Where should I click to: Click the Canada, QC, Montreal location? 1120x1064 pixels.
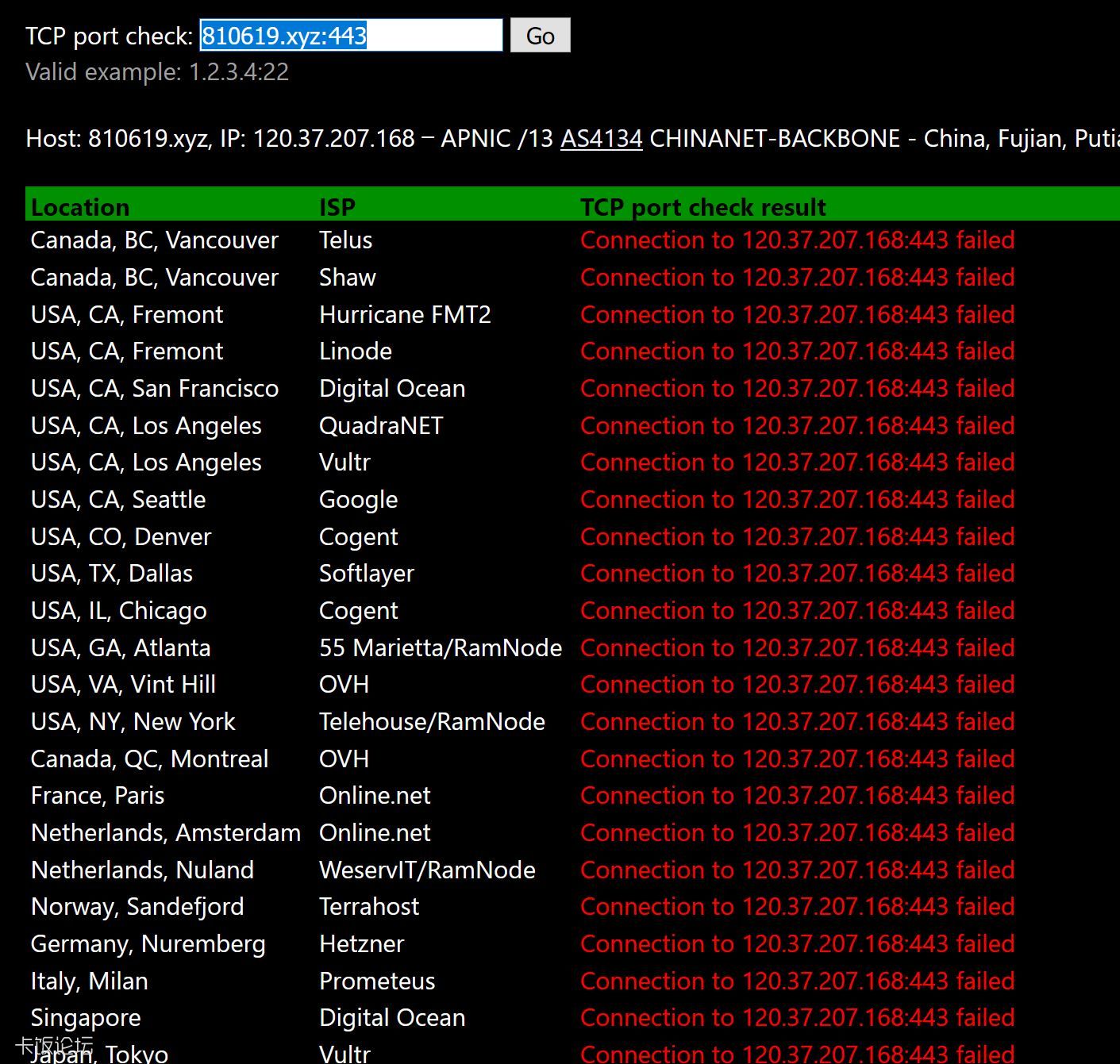(149, 759)
